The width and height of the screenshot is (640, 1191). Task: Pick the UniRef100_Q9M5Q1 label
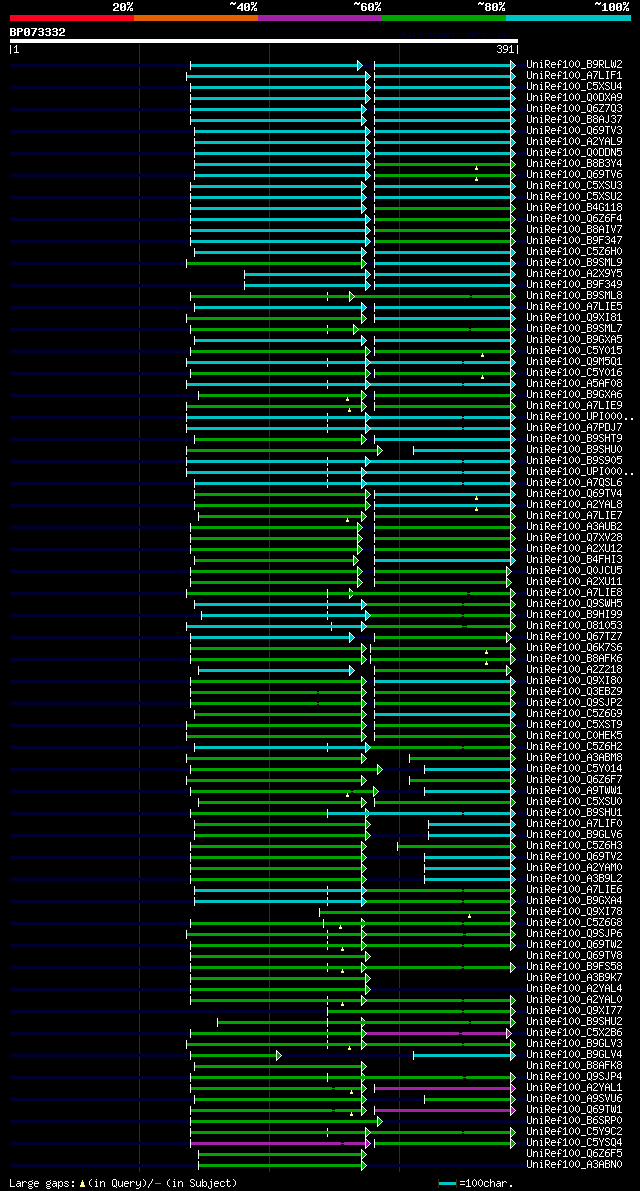[x=574, y=362]
